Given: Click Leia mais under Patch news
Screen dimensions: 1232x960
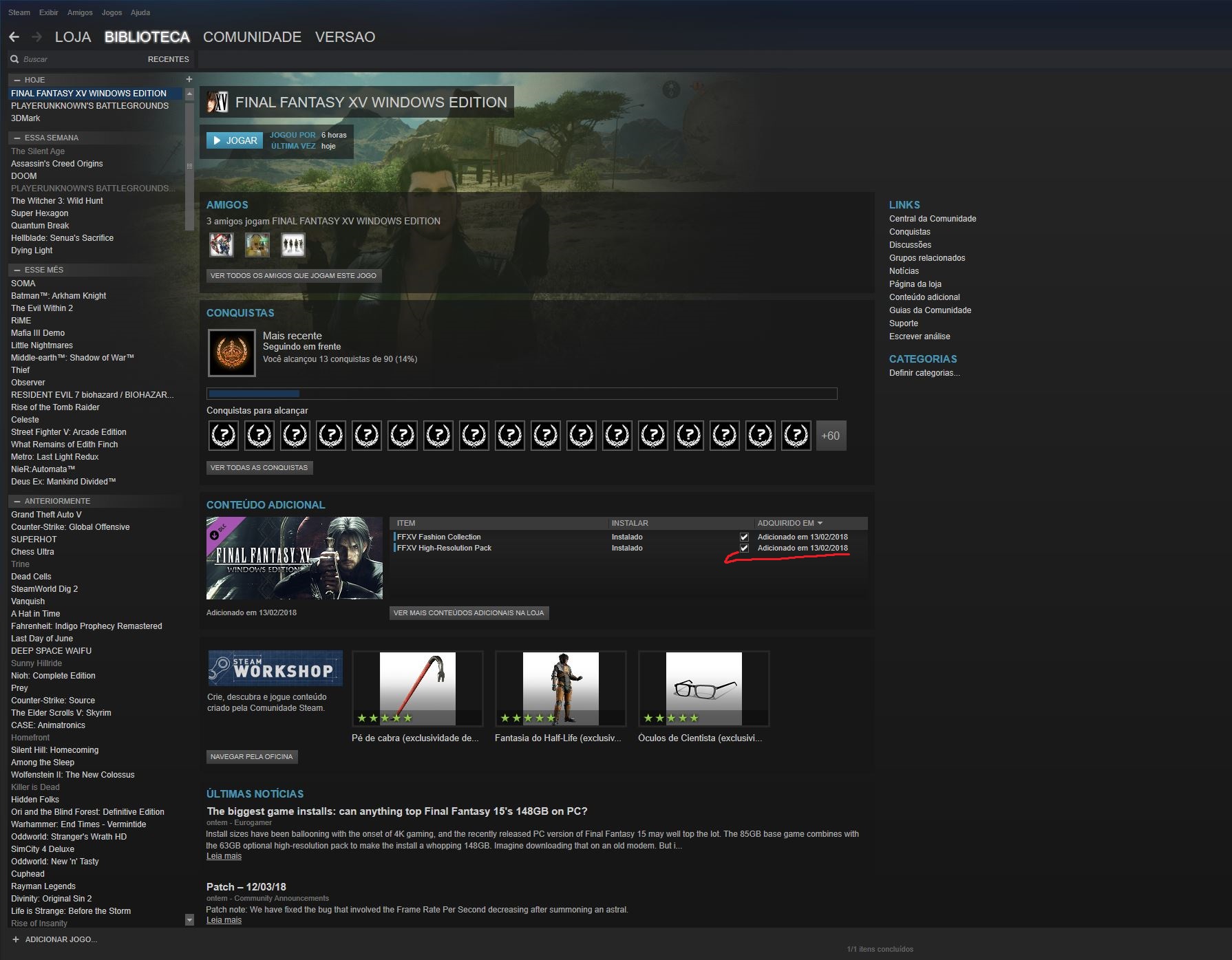Looking at the screenshot, I should click(224, 920).
